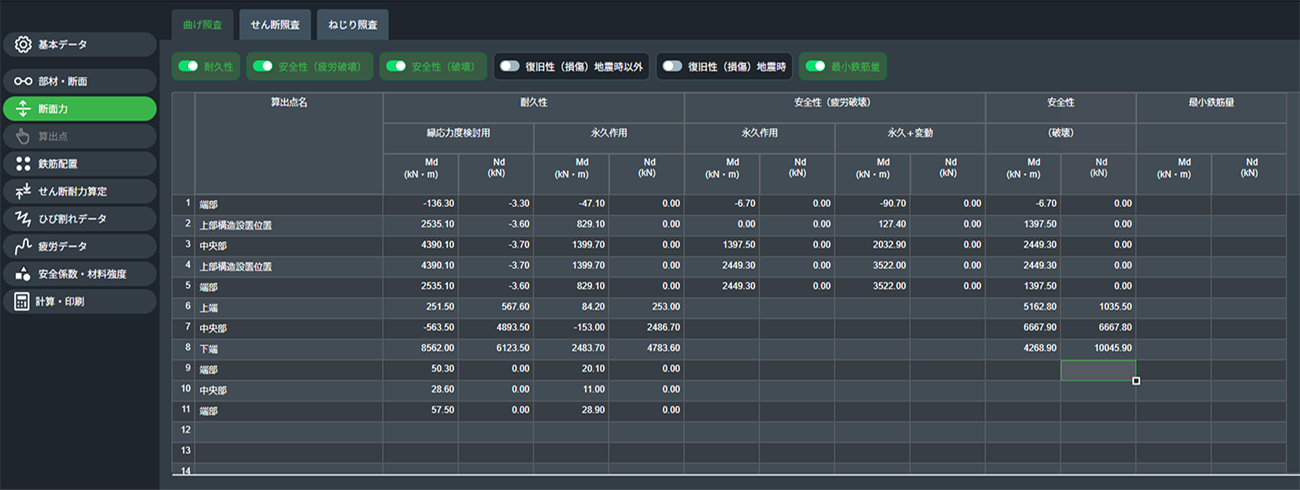Viewport: 1300px width, 490px height.
Task: Click cell value 57.50 in row 11
Action: pyautogui.click(x=421, y=411)
